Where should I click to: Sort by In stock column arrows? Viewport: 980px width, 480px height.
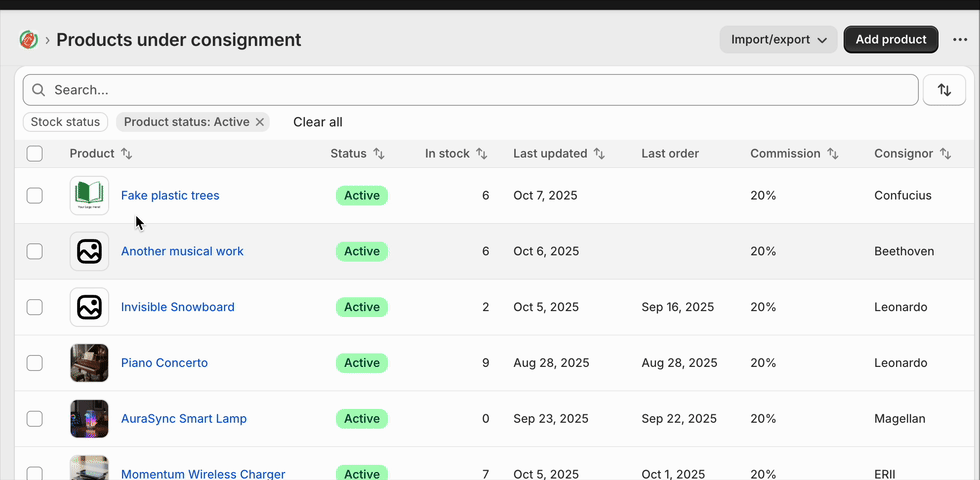click(x=481, y=154)
